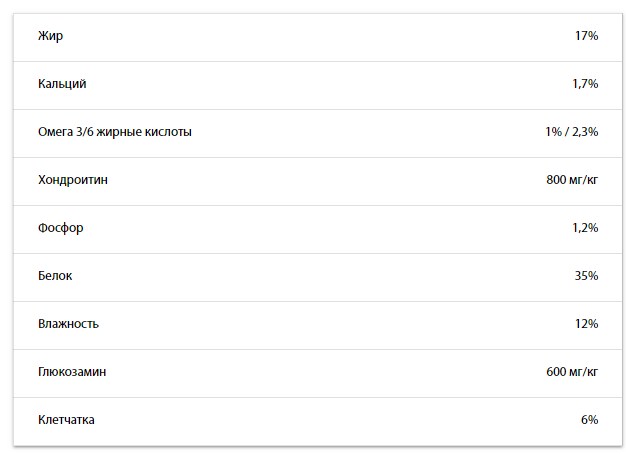Select the Клетчатка label
The image size is (626, 454).
(66, 420)
